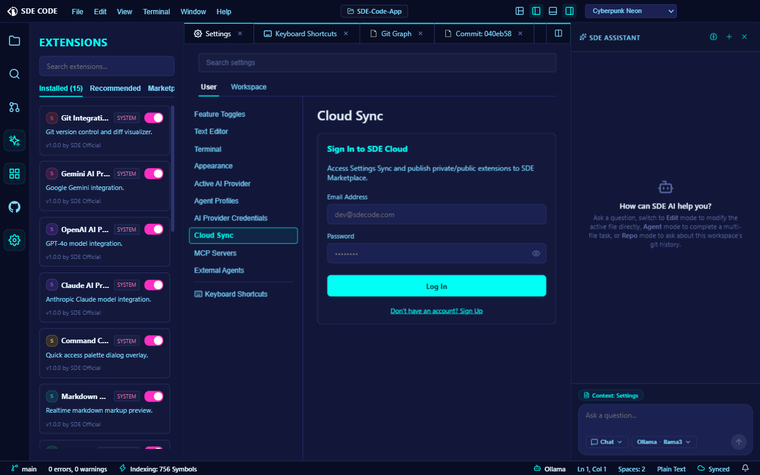This screenshot has height=475, width=760.
Task: Open the Explorer folder icon in activity bar
Action: point(15,41)
